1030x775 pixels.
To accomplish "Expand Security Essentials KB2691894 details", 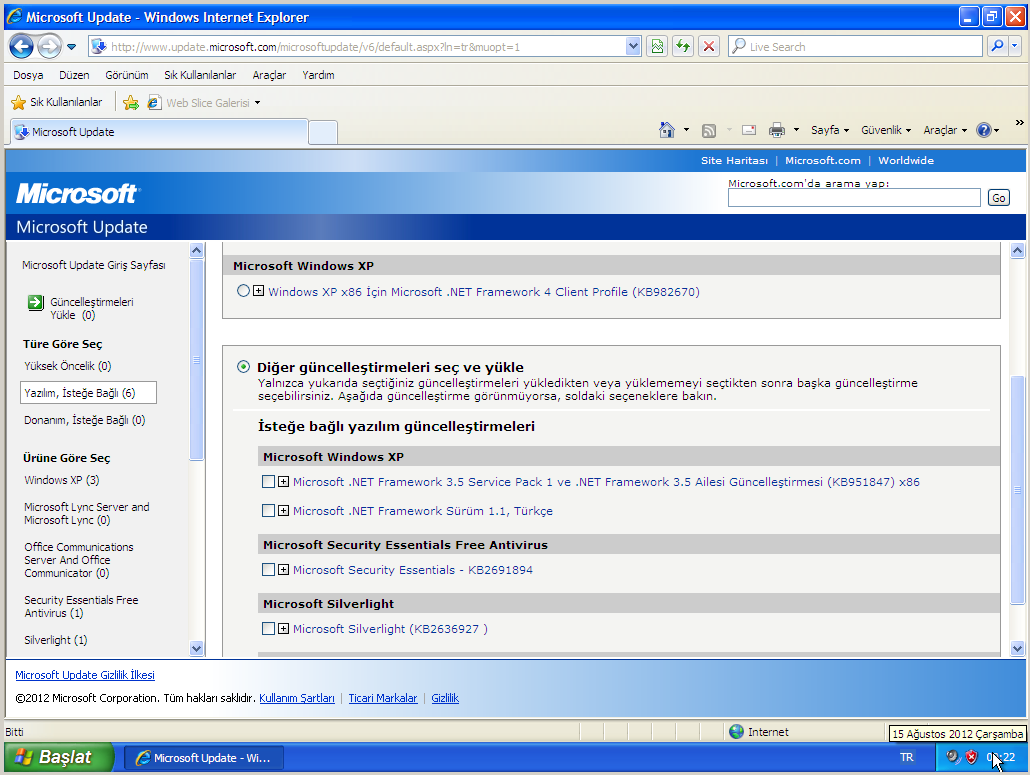I will pos(283,569).
